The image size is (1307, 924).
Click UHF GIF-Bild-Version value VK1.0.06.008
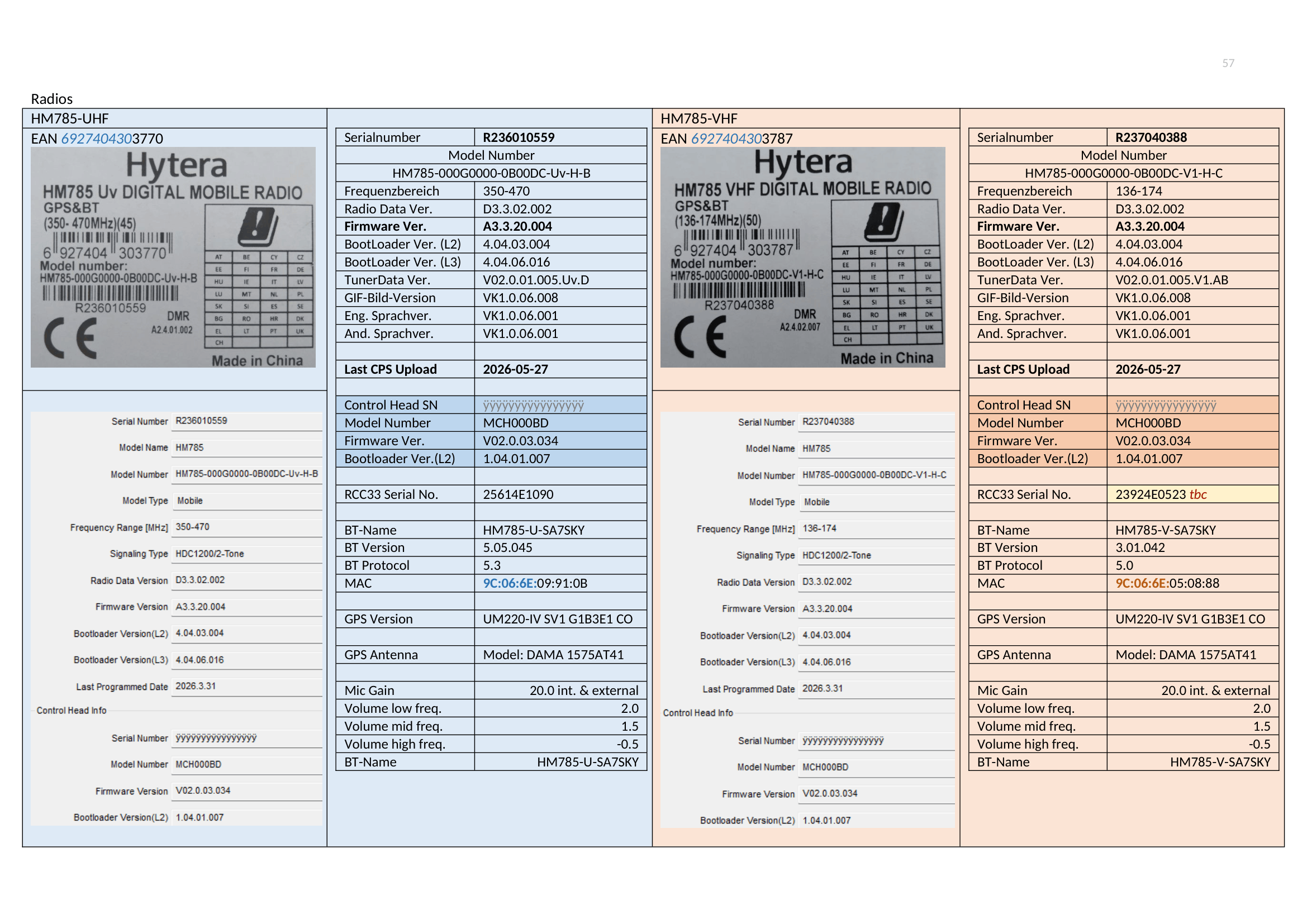click(x=520, y=298)
